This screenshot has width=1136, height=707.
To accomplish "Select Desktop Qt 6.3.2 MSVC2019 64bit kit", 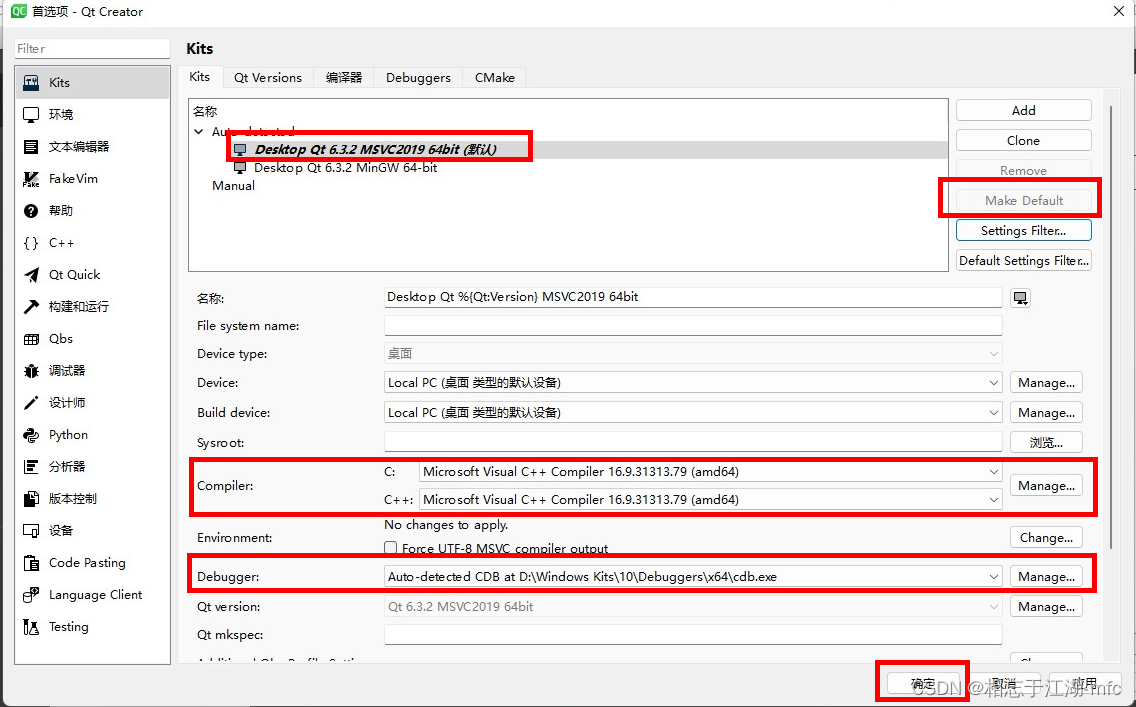I will click(375, 149).
